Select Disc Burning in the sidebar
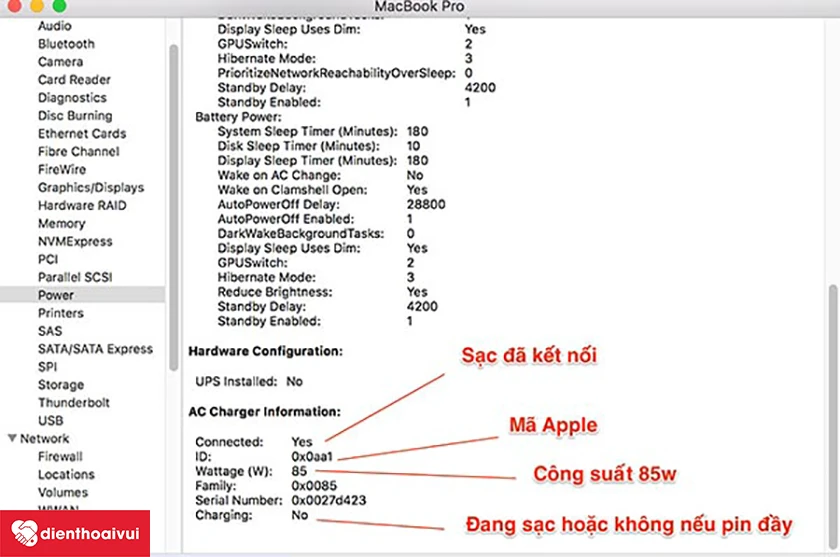Screen dimensions: 840x557 75,116
